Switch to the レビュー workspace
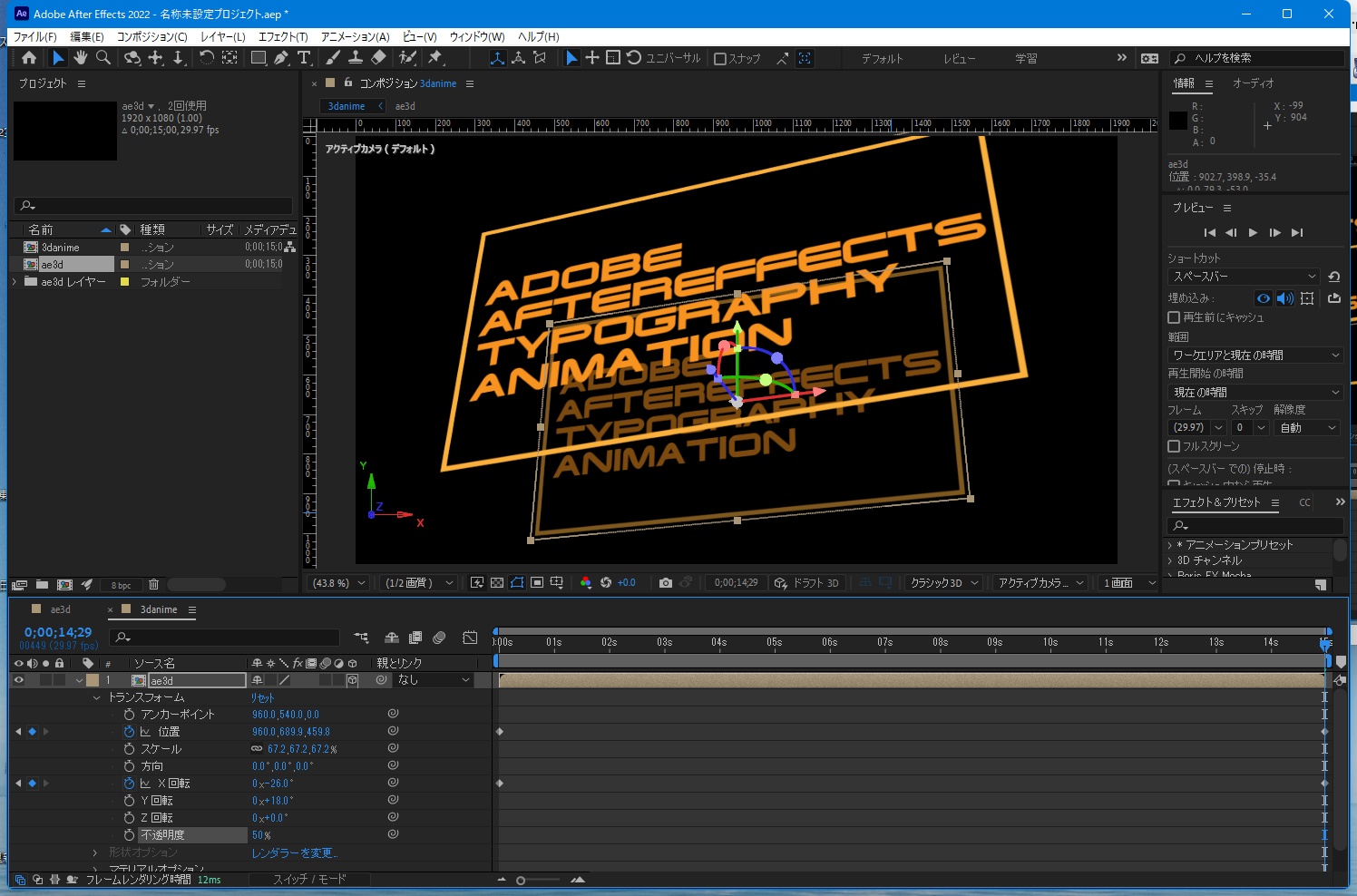Viewport: 1357px width, 896px height. 959,58
